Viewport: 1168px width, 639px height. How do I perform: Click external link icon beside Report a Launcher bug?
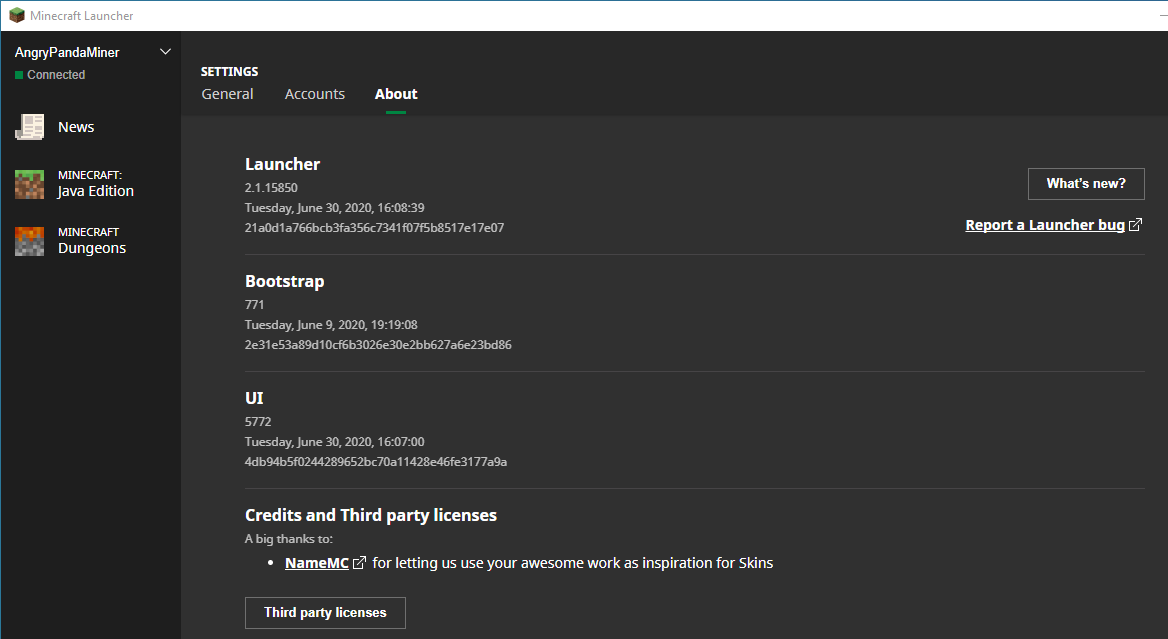click(x=1135, y=225)
